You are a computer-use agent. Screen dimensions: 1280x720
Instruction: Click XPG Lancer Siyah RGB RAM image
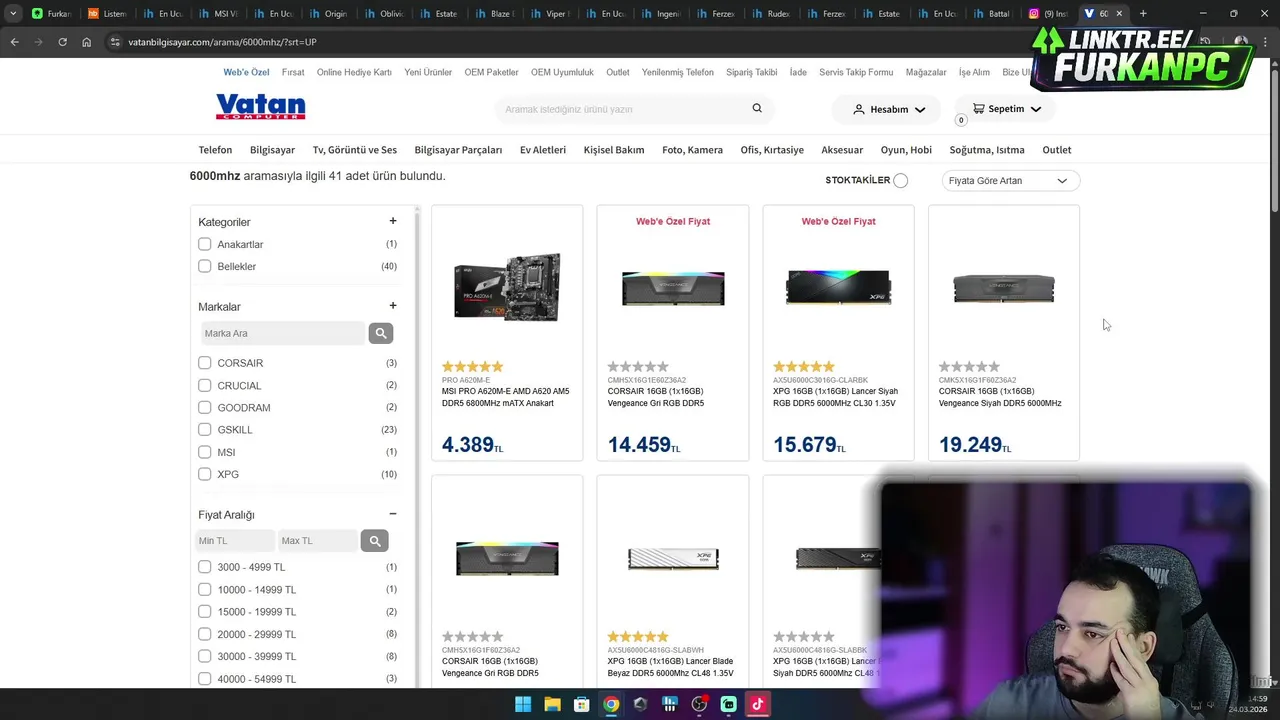tap(838, 288)
